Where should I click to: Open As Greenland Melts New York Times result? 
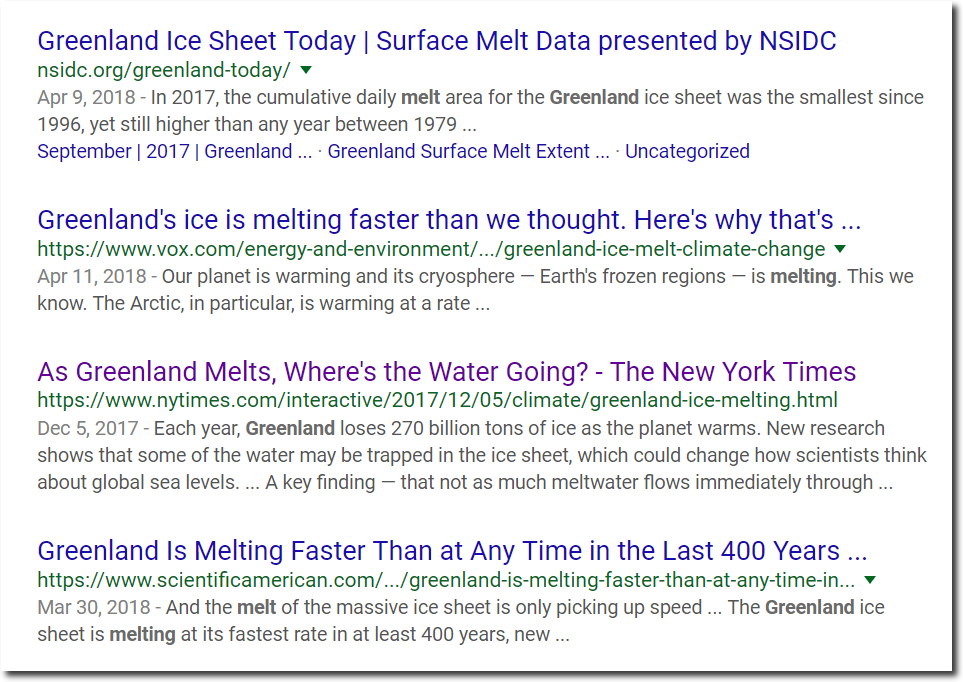click(446, 372)
